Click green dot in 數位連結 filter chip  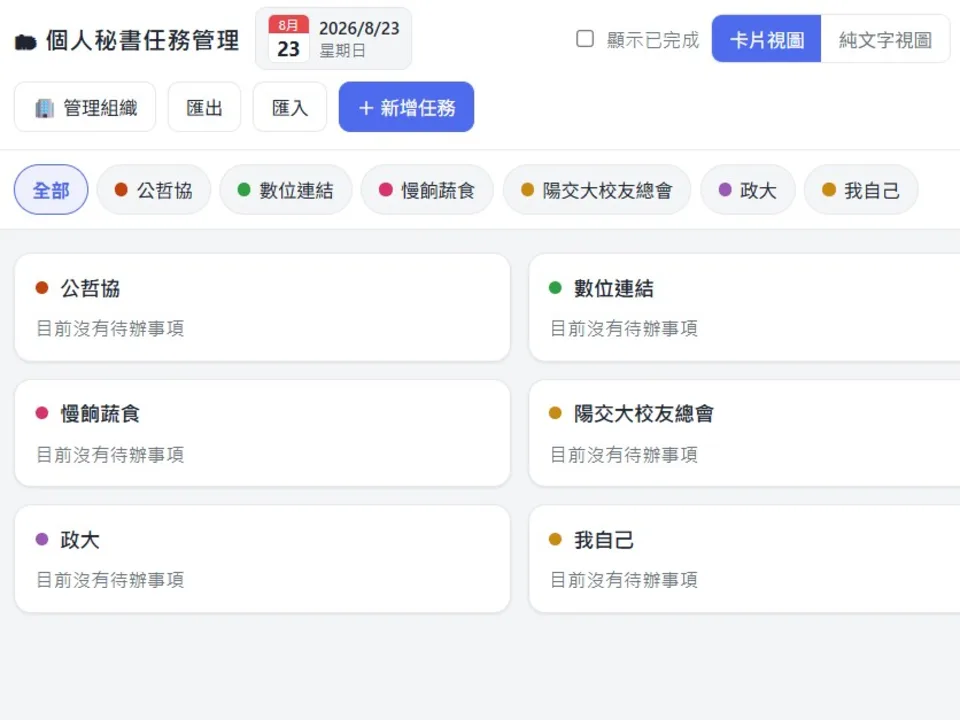[x=244, y=190]
